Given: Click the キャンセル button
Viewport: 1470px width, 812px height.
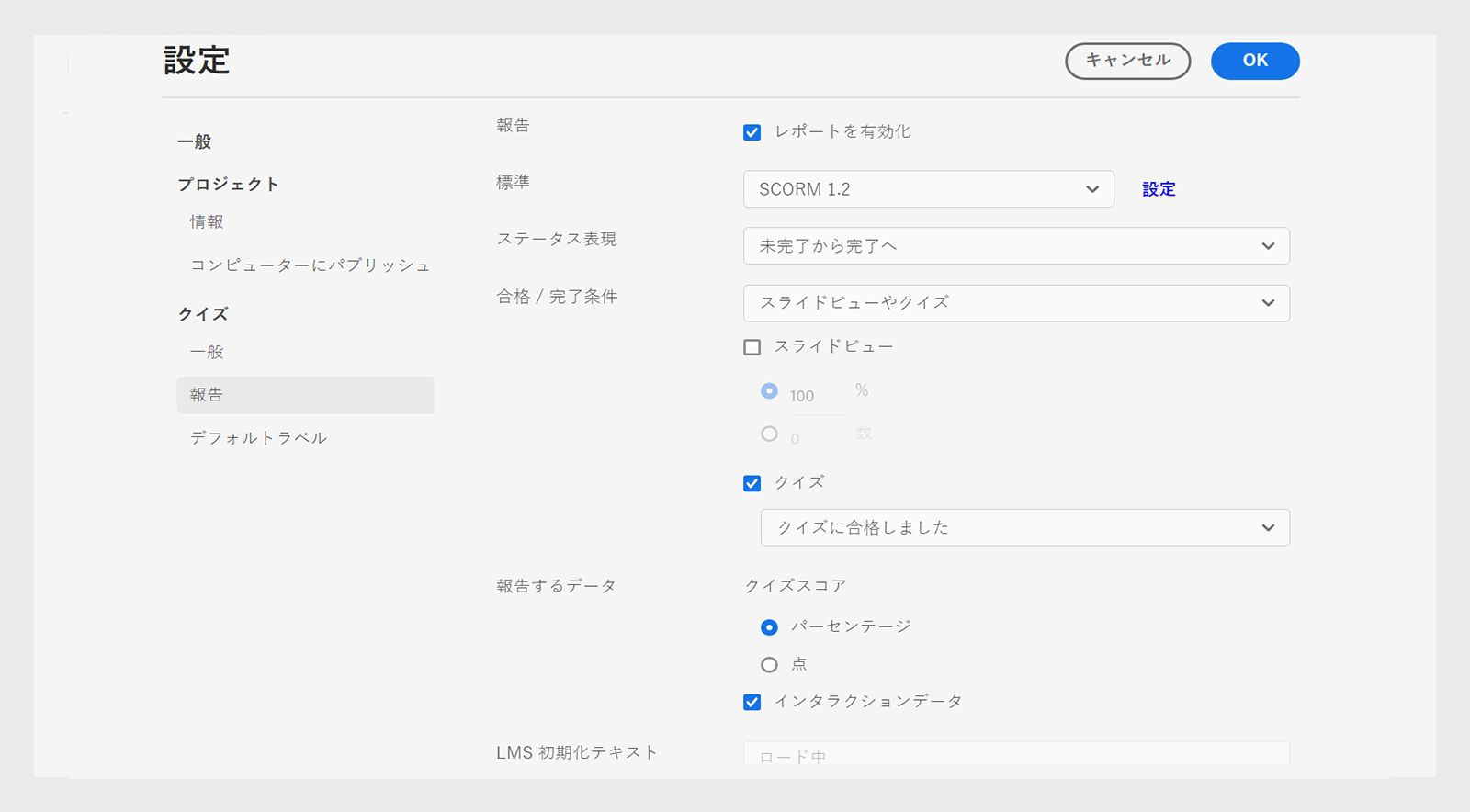Looking at the screenshot, I should 1127,61.
